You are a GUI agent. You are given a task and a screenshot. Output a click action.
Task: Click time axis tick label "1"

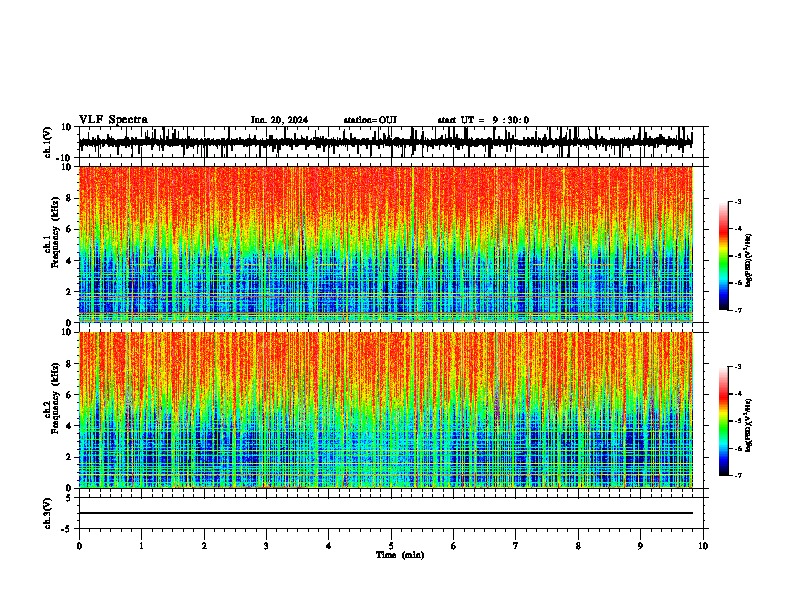(142, 546)
